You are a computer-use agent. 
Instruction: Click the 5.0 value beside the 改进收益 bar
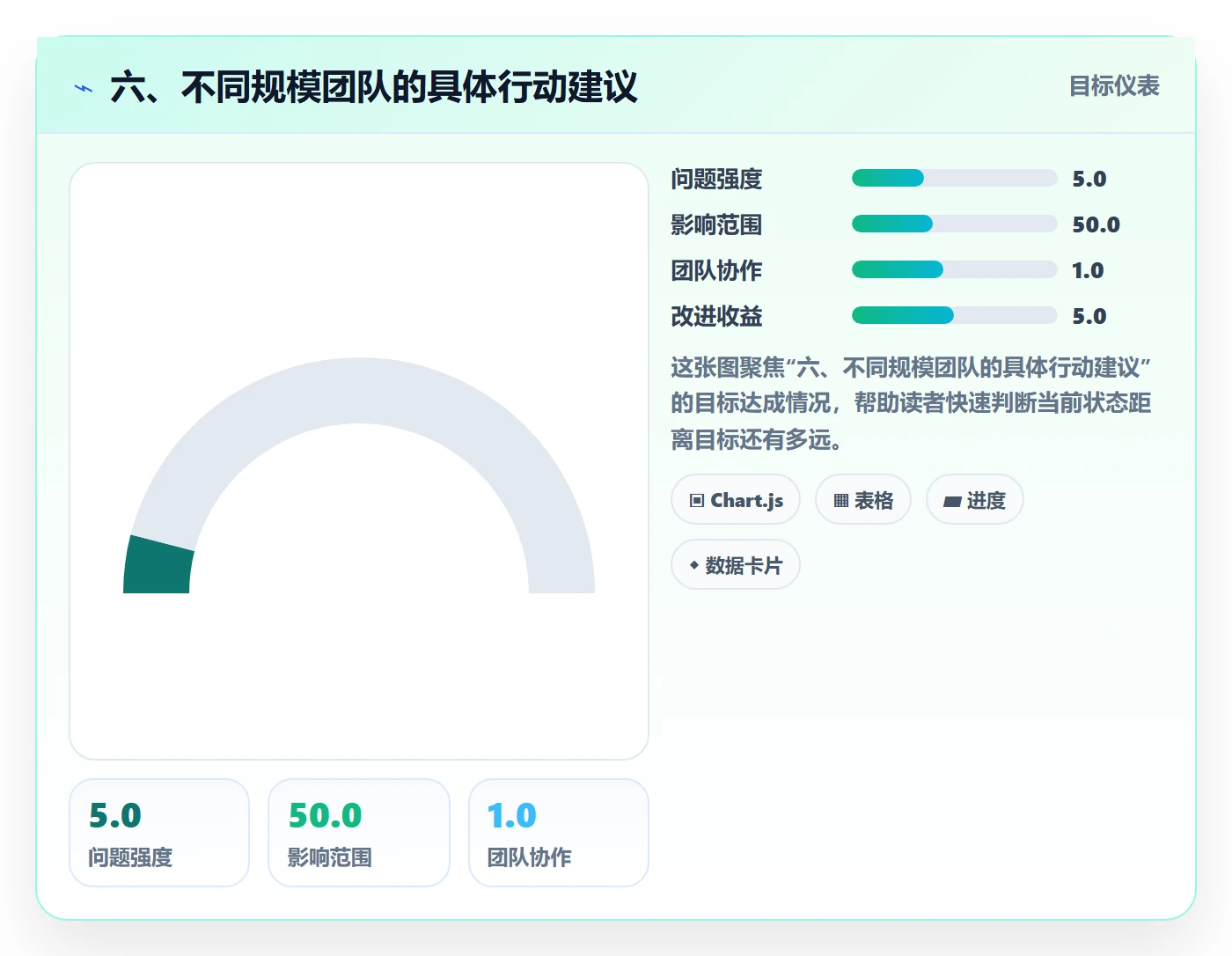(1089, 316)
